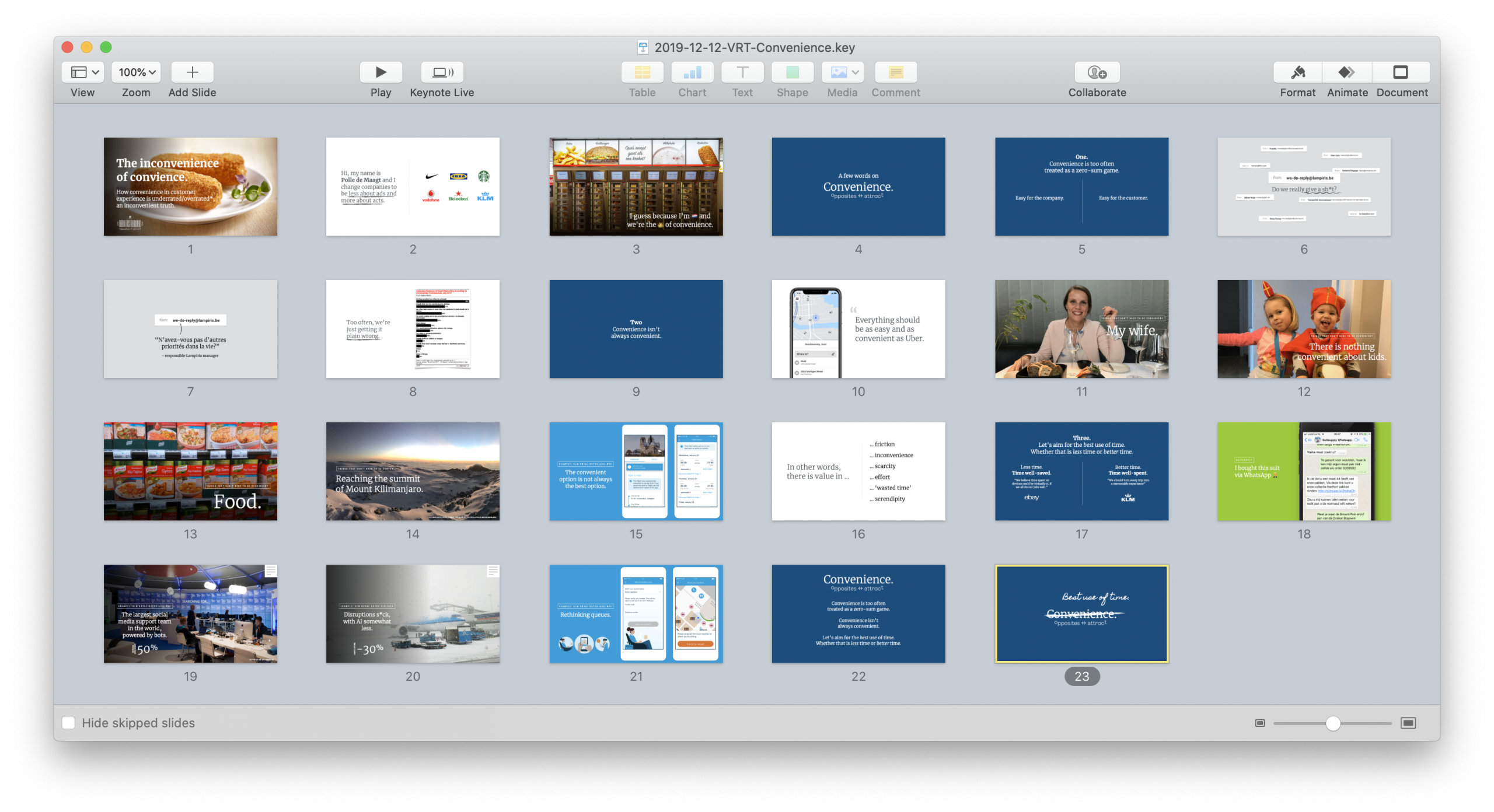Click the Add Slide plus icon

192,72
